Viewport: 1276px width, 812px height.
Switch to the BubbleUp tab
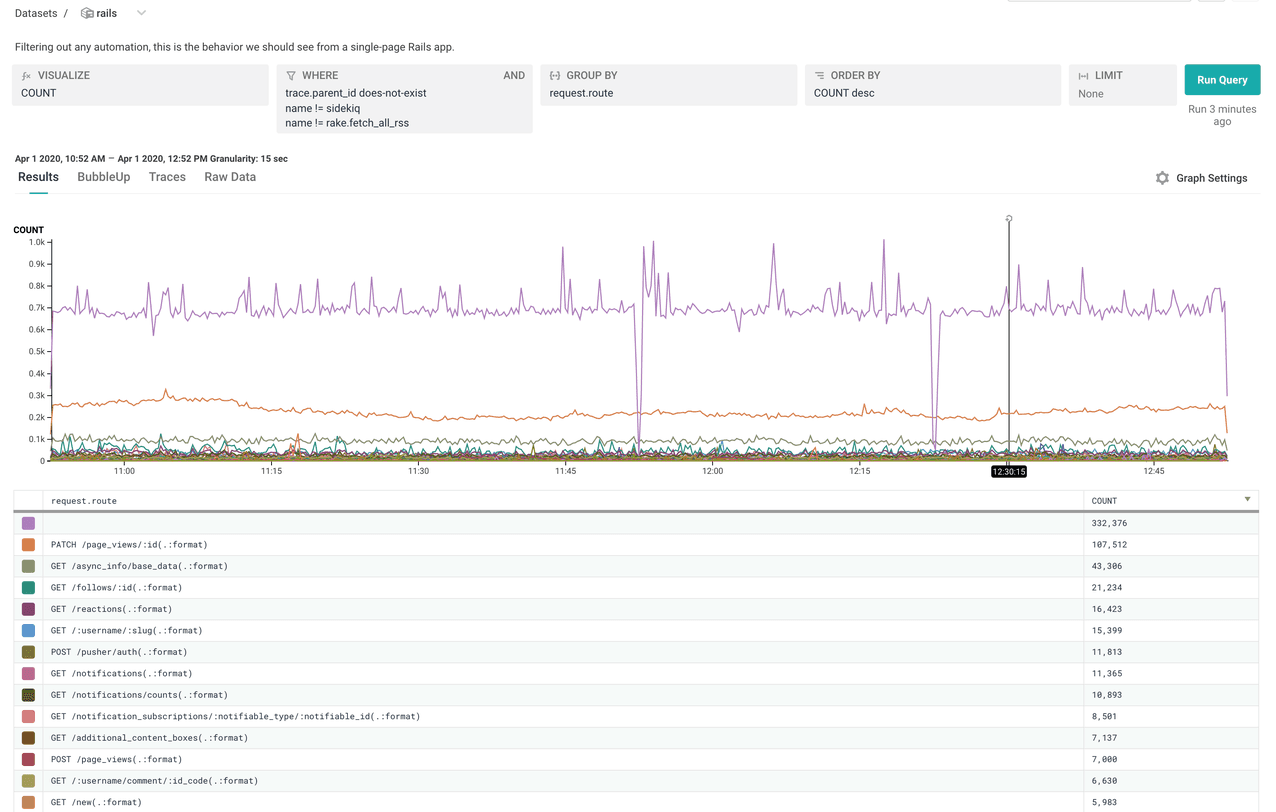(103, 177)
